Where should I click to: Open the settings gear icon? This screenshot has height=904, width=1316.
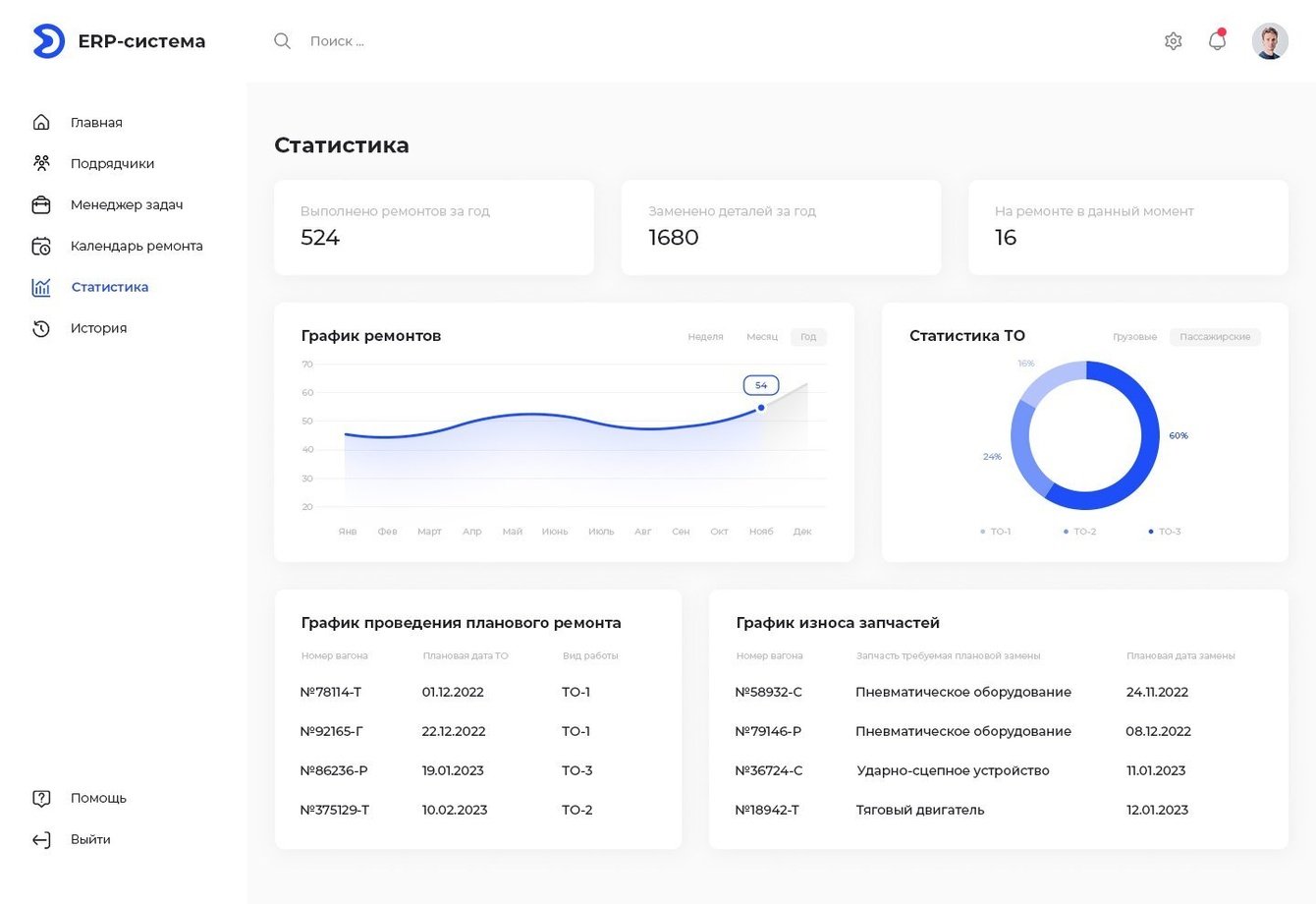[x=1173, y=41]
